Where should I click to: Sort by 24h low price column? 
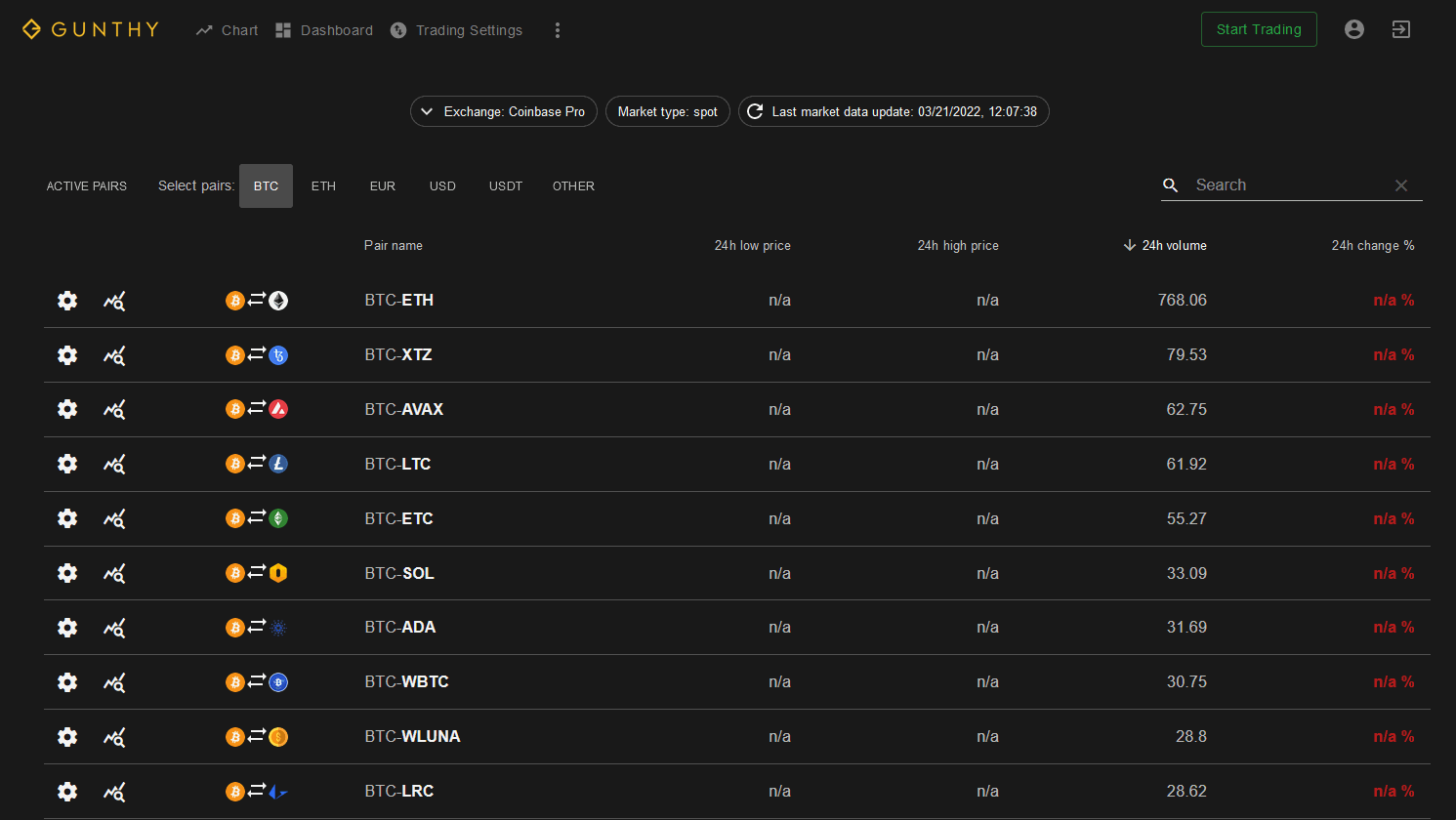(x=752, y=246)
